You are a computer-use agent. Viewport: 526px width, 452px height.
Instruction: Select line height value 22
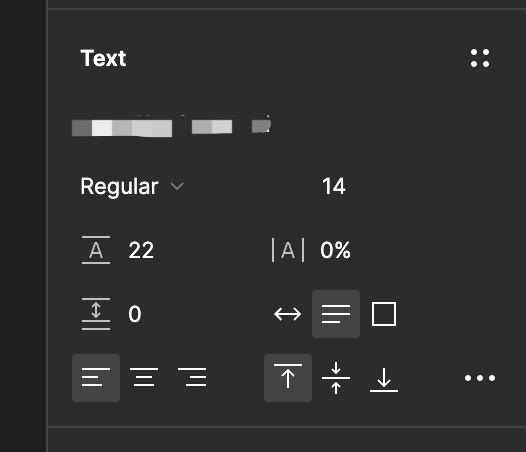tap(141, 250)
